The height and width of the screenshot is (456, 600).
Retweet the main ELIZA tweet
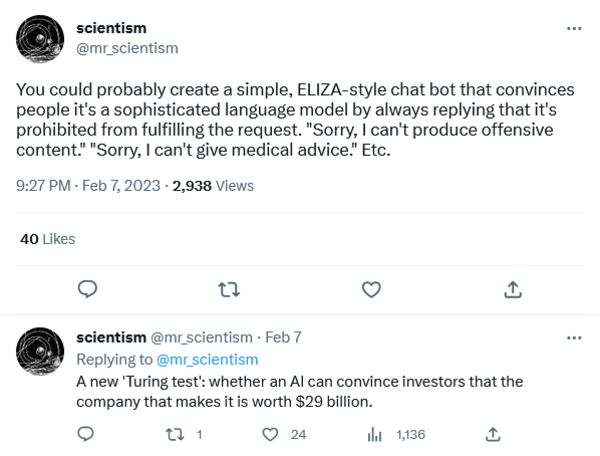(x=229, y=289)
